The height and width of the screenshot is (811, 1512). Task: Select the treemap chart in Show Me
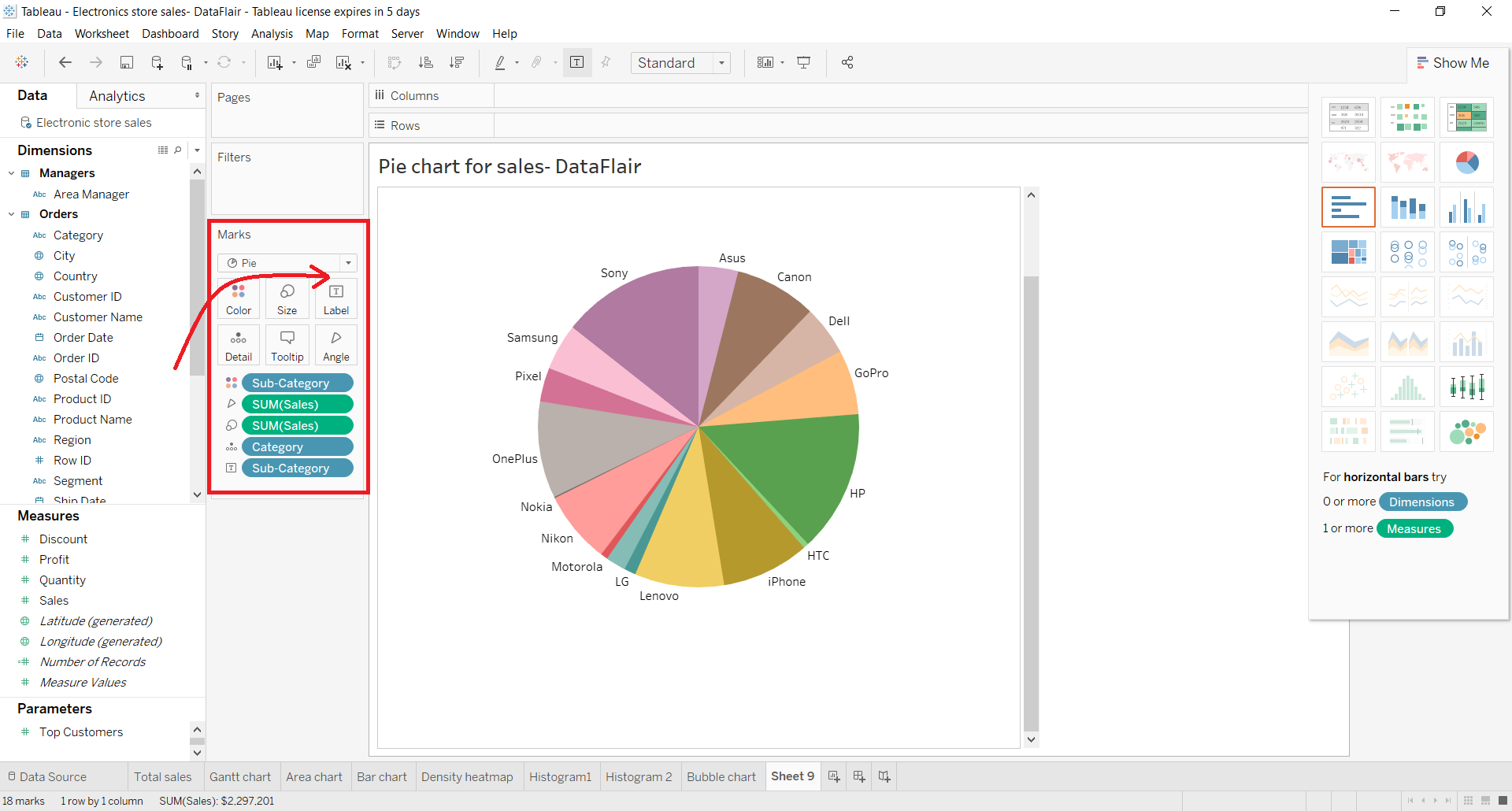1348,252
